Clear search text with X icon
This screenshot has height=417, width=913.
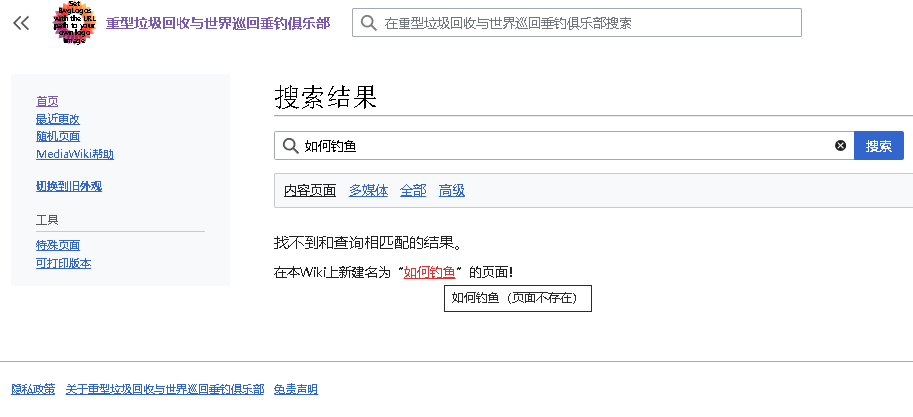(840, 146)
